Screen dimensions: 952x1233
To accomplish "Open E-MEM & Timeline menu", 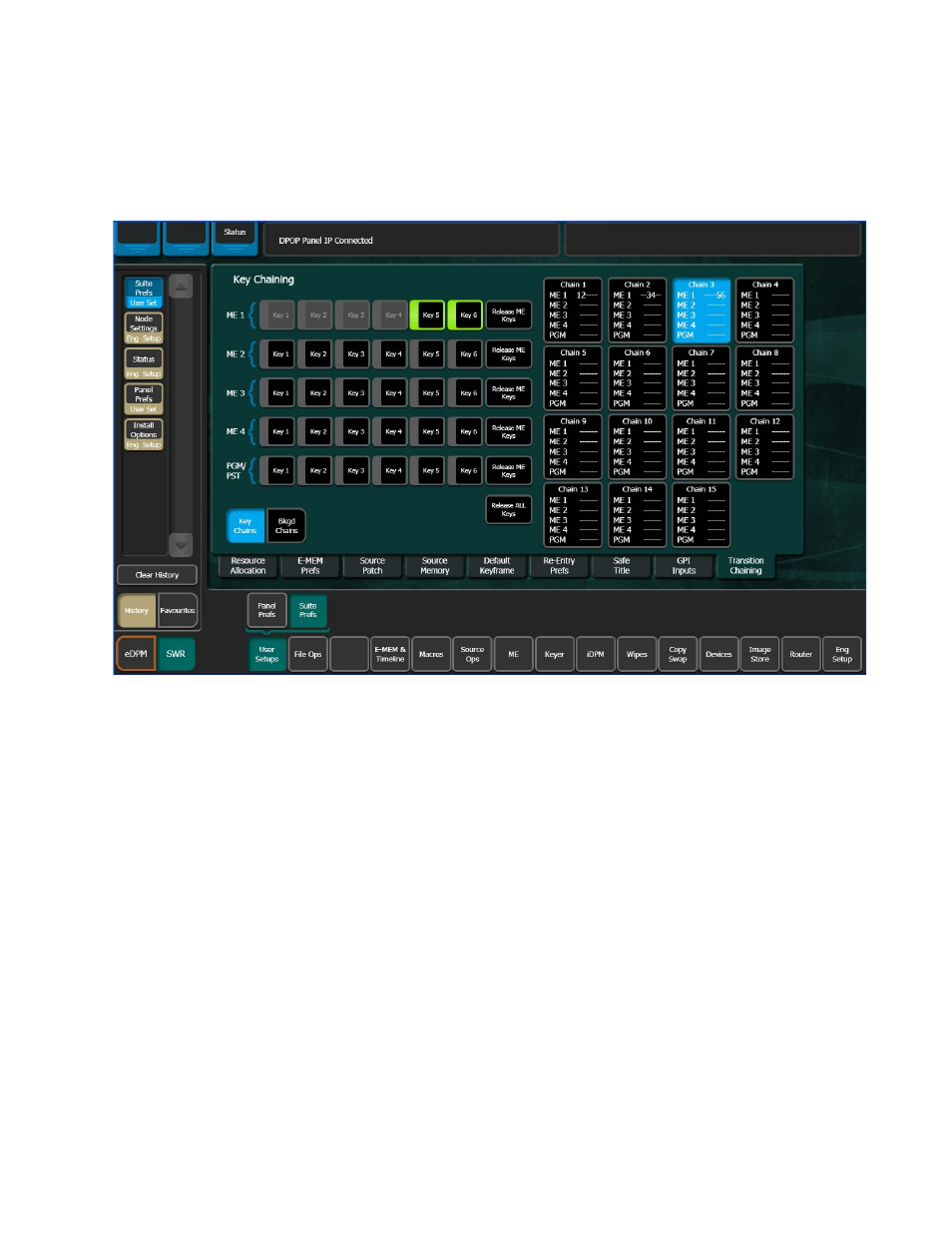I will 390,654.
